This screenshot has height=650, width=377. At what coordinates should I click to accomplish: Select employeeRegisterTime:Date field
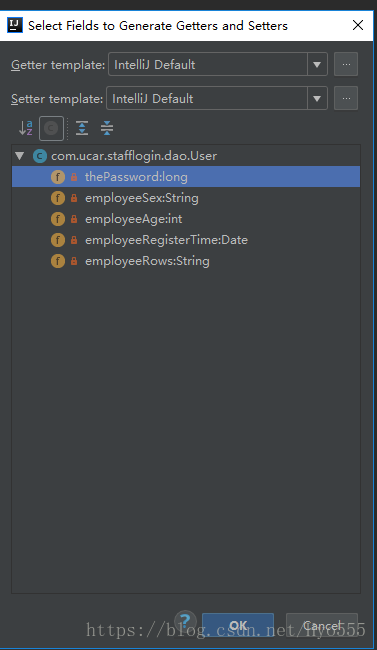pos(186,240)
